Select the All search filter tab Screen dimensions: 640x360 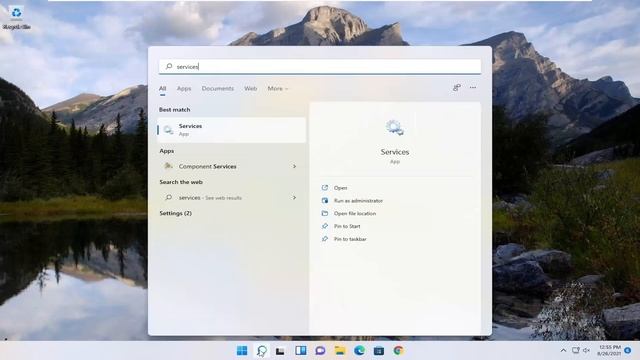162,89
